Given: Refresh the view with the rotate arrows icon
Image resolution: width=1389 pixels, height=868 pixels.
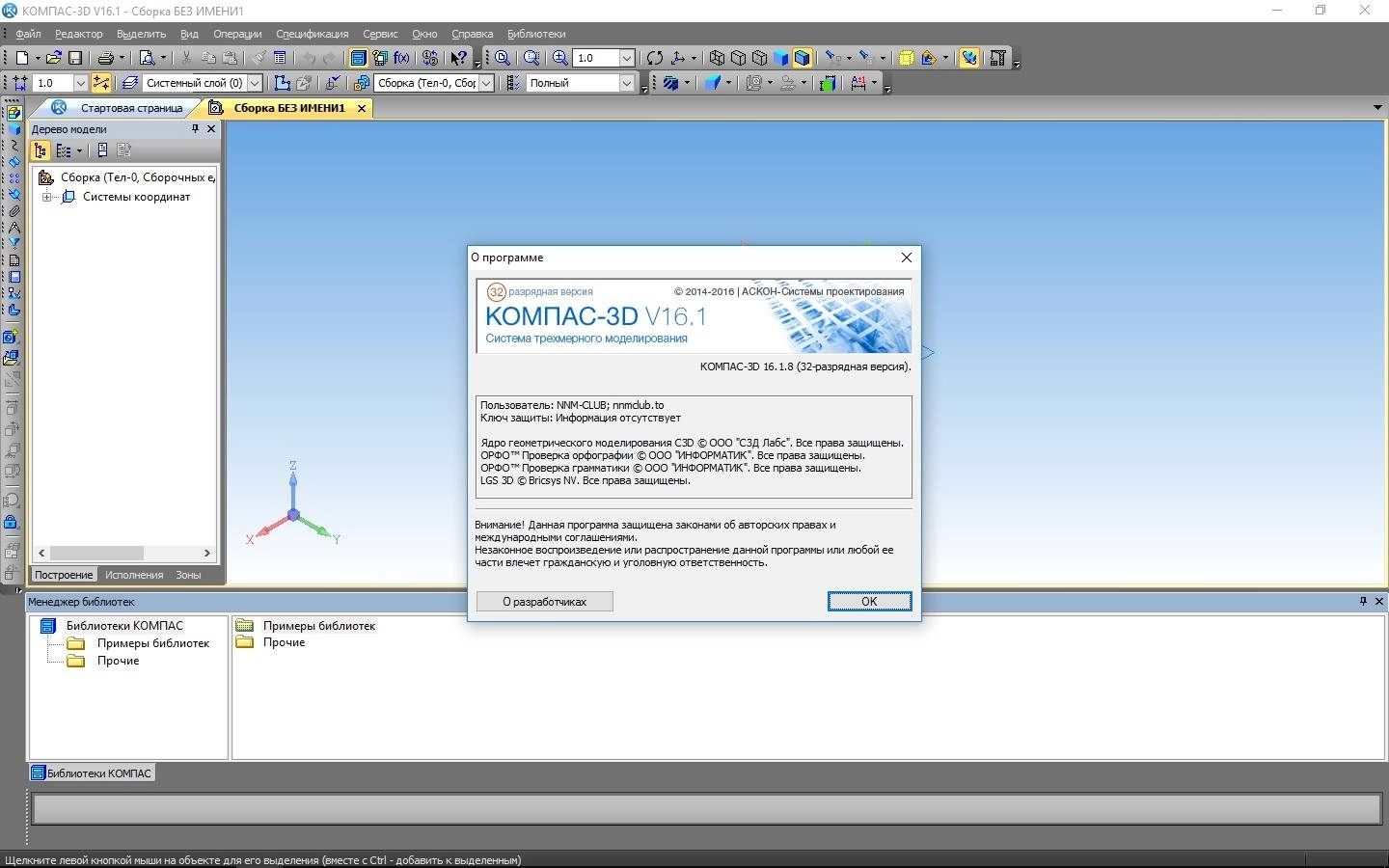Looking at the screenshot, I should 655,58.
